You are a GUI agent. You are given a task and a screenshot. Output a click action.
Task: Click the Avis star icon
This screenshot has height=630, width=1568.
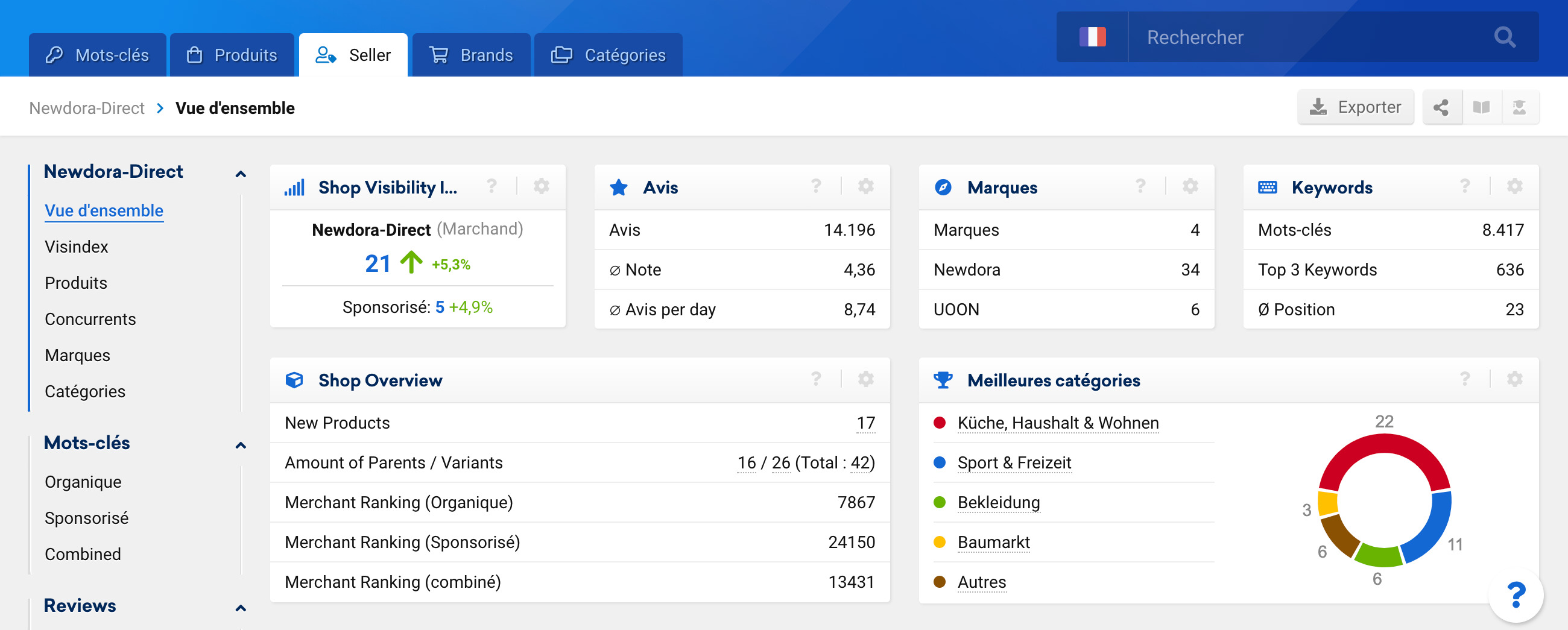618,187
